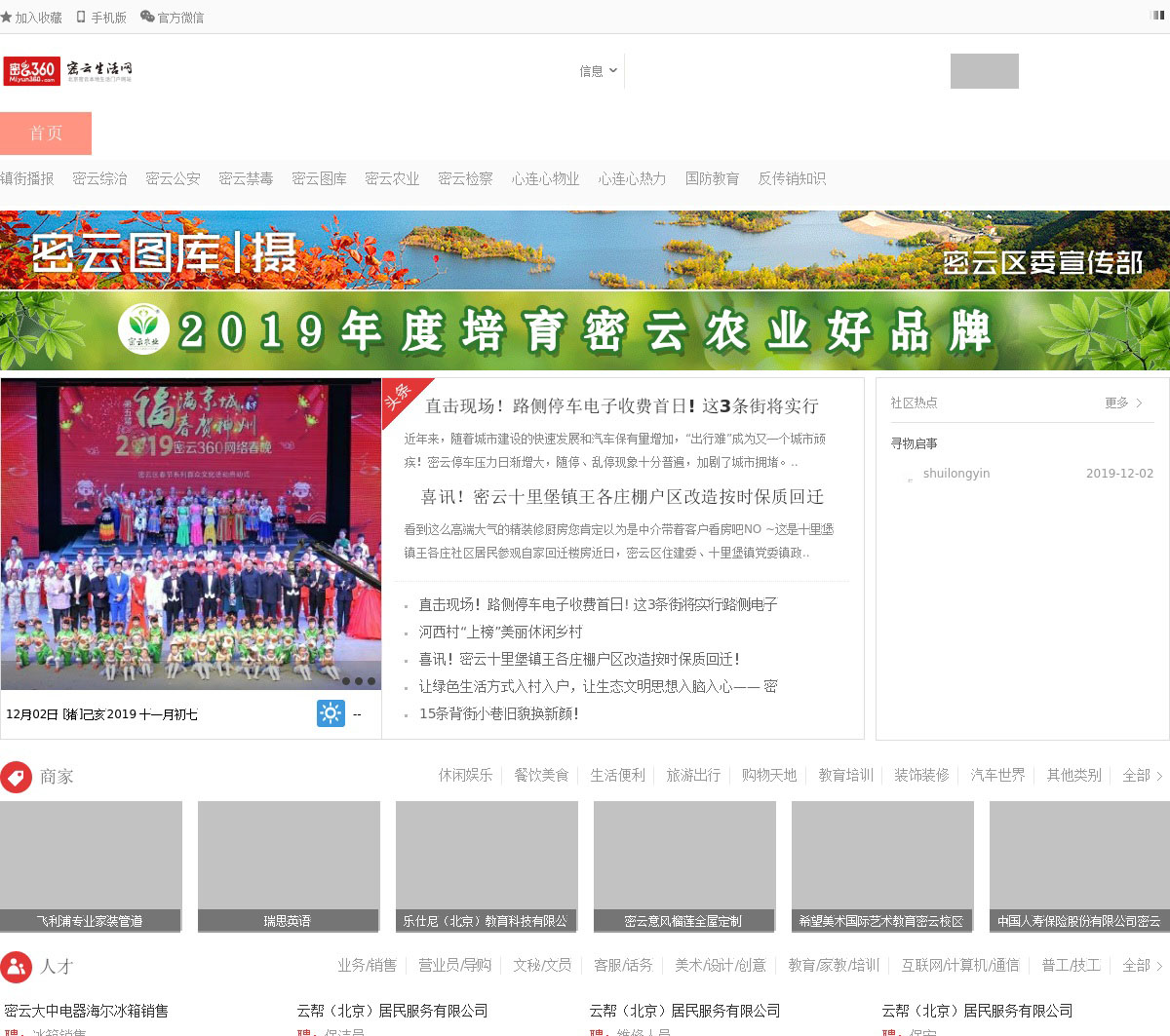Select the 密云公安 menu item
Viewport: 1170px width, 1036px height.
173,178
